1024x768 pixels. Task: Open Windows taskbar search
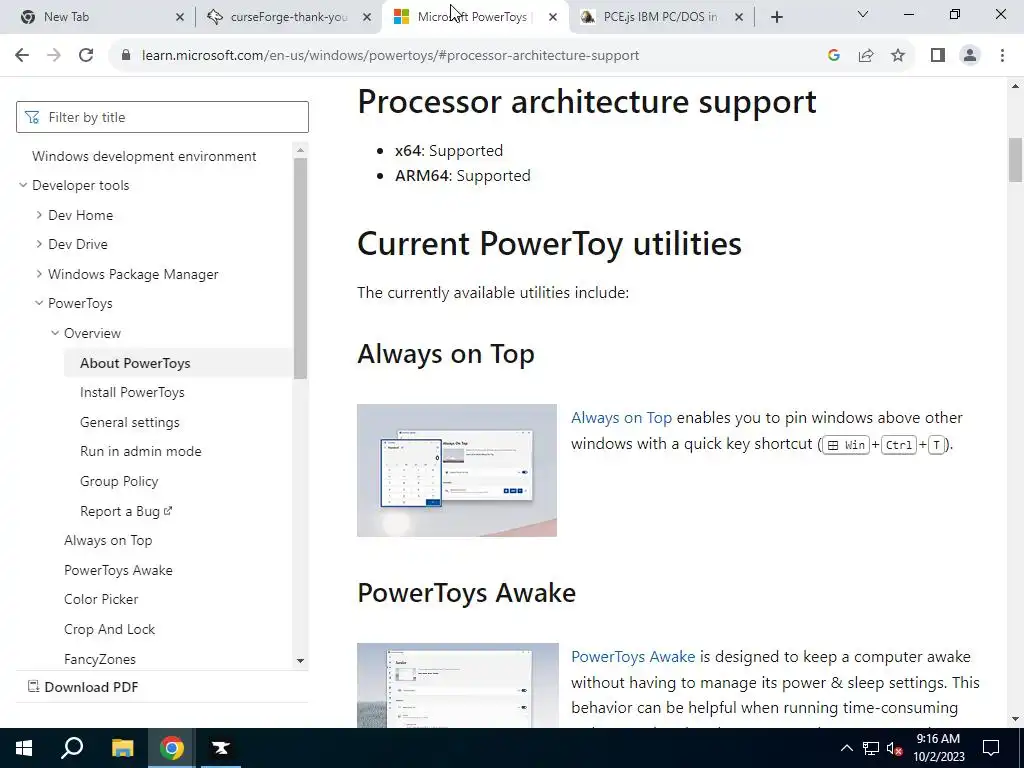[x=72, y=748]
